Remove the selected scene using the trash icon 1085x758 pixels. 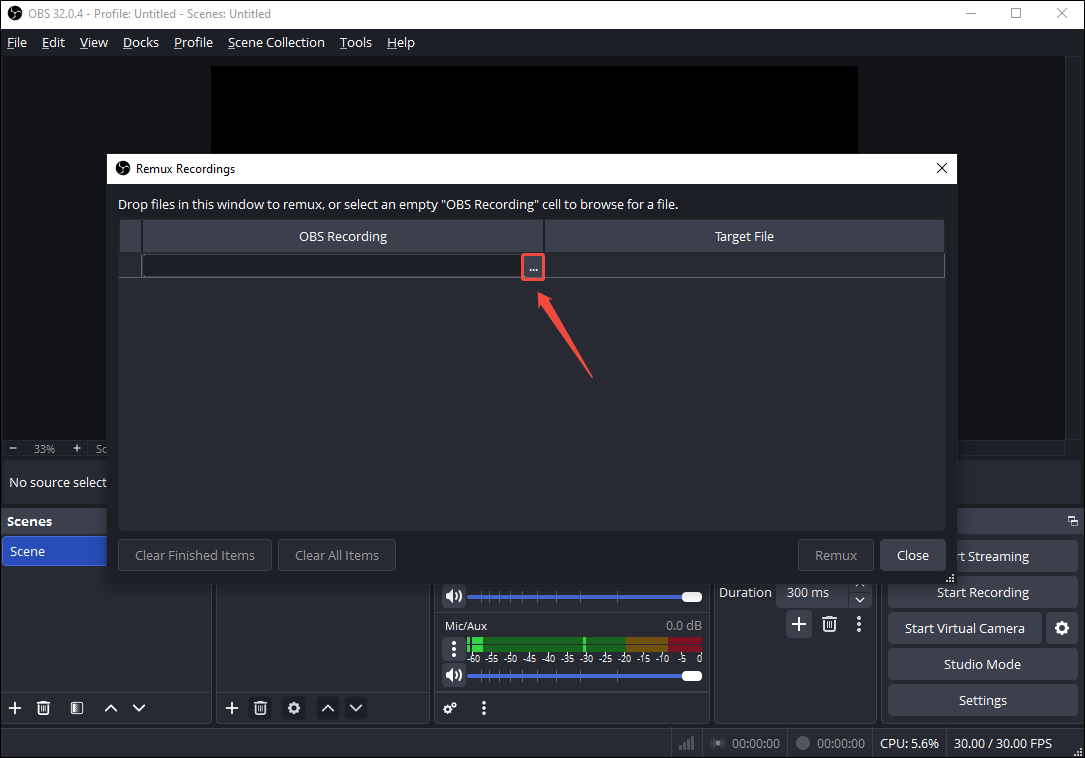[x=43, y=707]
